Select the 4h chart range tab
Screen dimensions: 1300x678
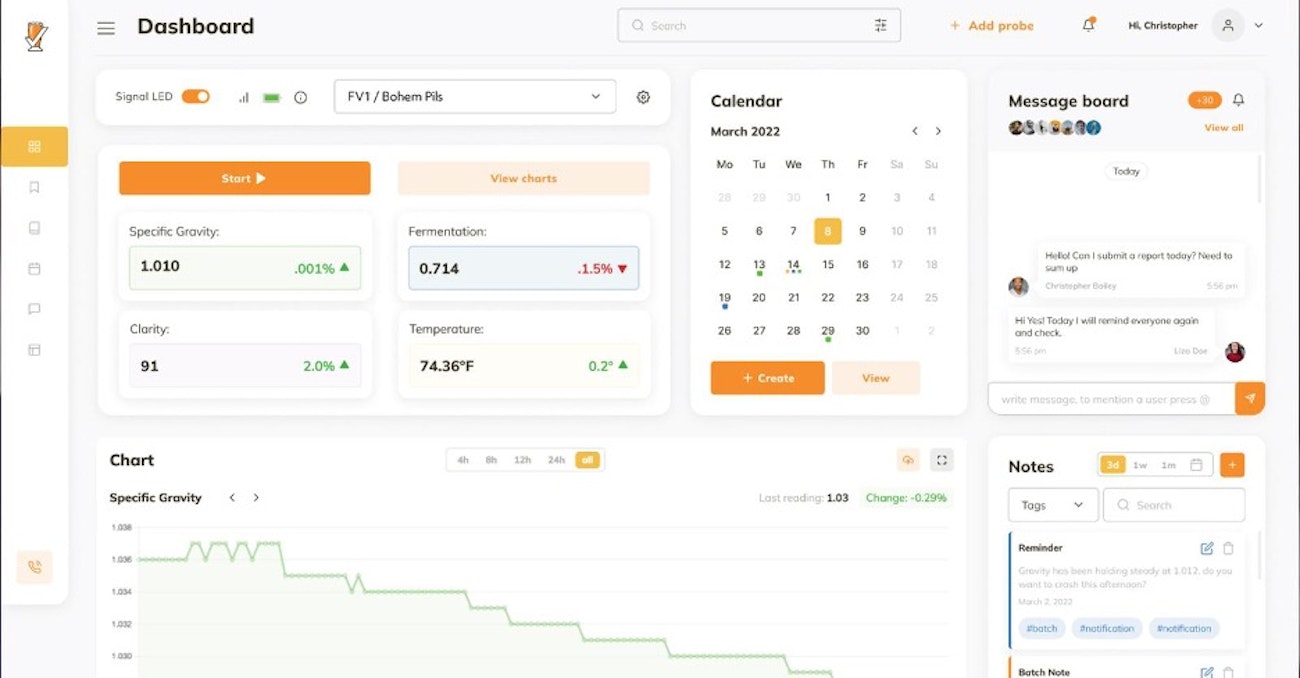pyautogui.click(x=463, y=460)
